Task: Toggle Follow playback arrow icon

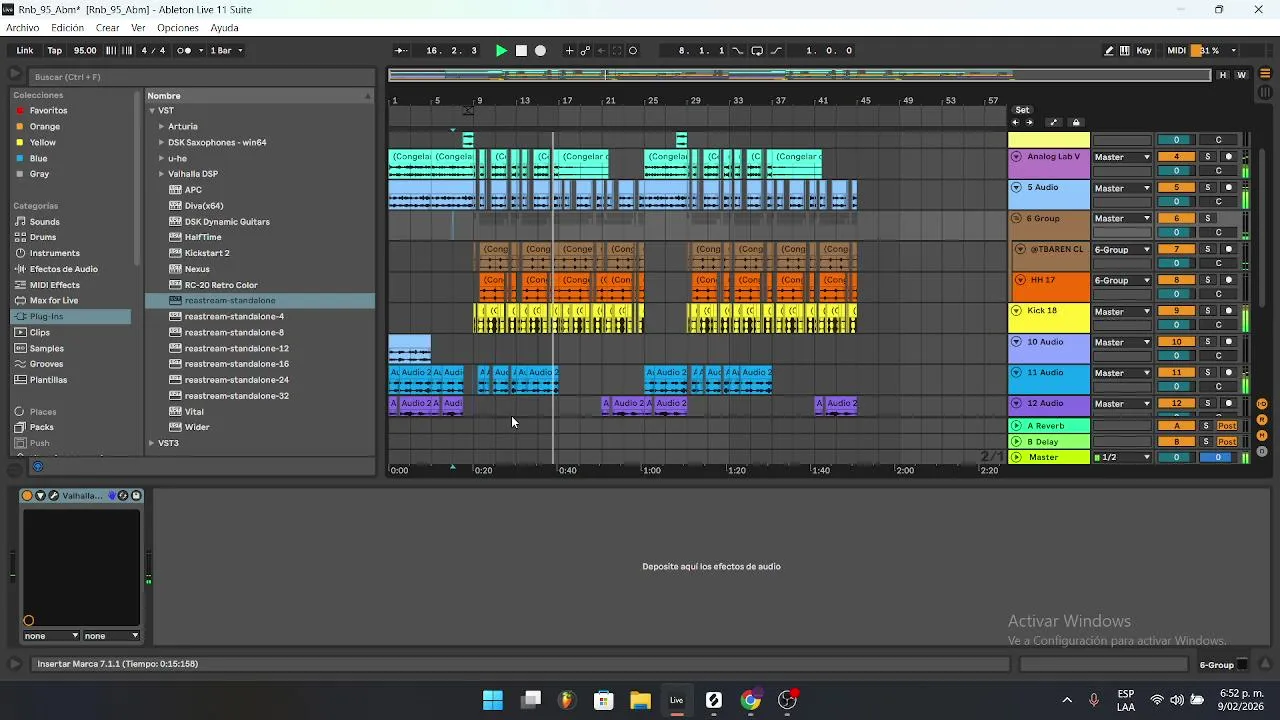Action: pyautogui.click(x=401, y=50)
